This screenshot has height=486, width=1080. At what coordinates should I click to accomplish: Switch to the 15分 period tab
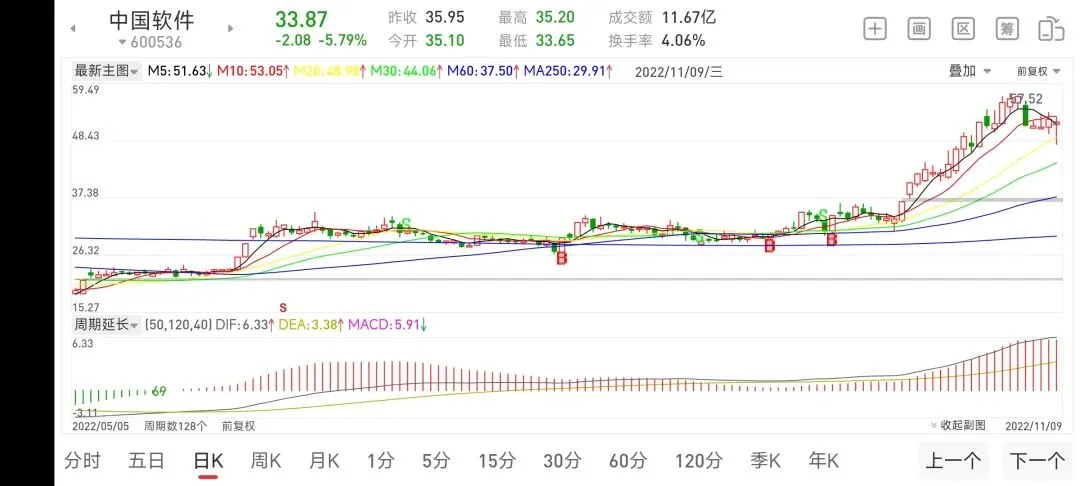497,461
